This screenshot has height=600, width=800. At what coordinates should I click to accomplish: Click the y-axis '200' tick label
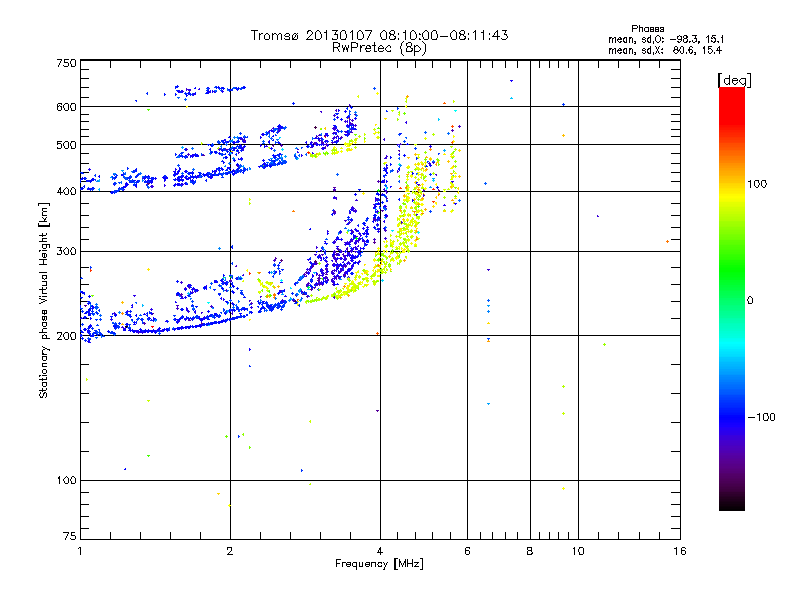(x=66, y=336)
